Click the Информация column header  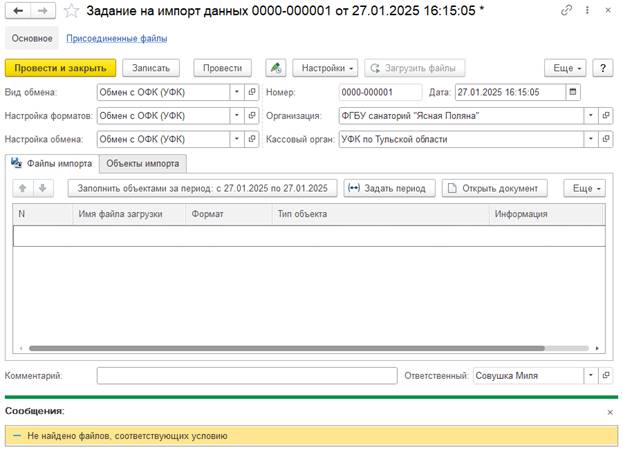tap(546, 214)
